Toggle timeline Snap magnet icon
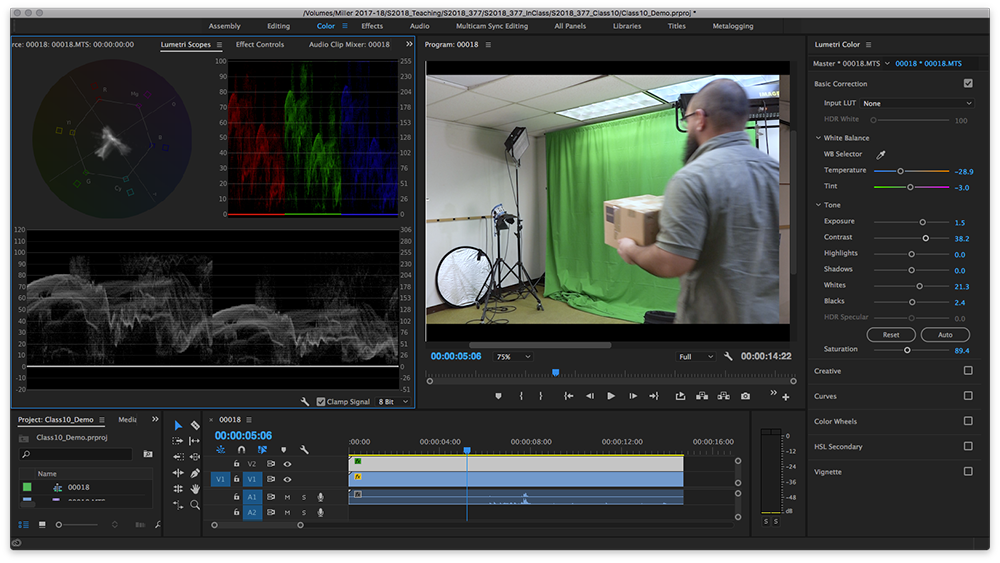The height and width of the screenshot is (563, 1000). [x=242, y=450]
